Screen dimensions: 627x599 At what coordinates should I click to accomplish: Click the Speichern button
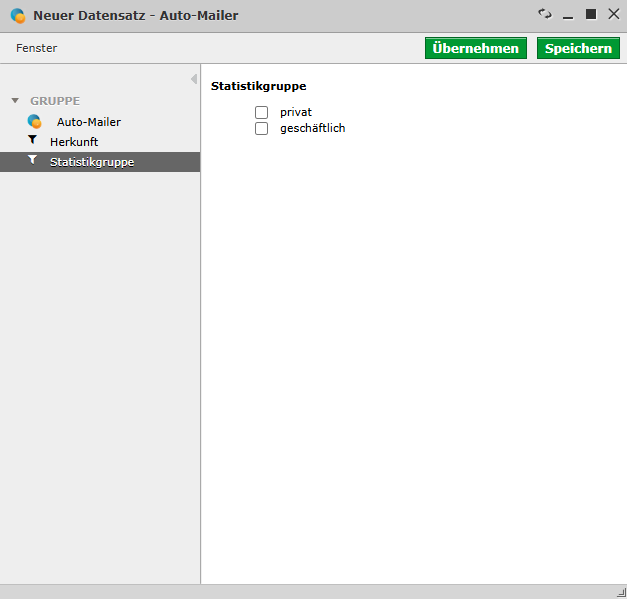click(x=578, y=48)
